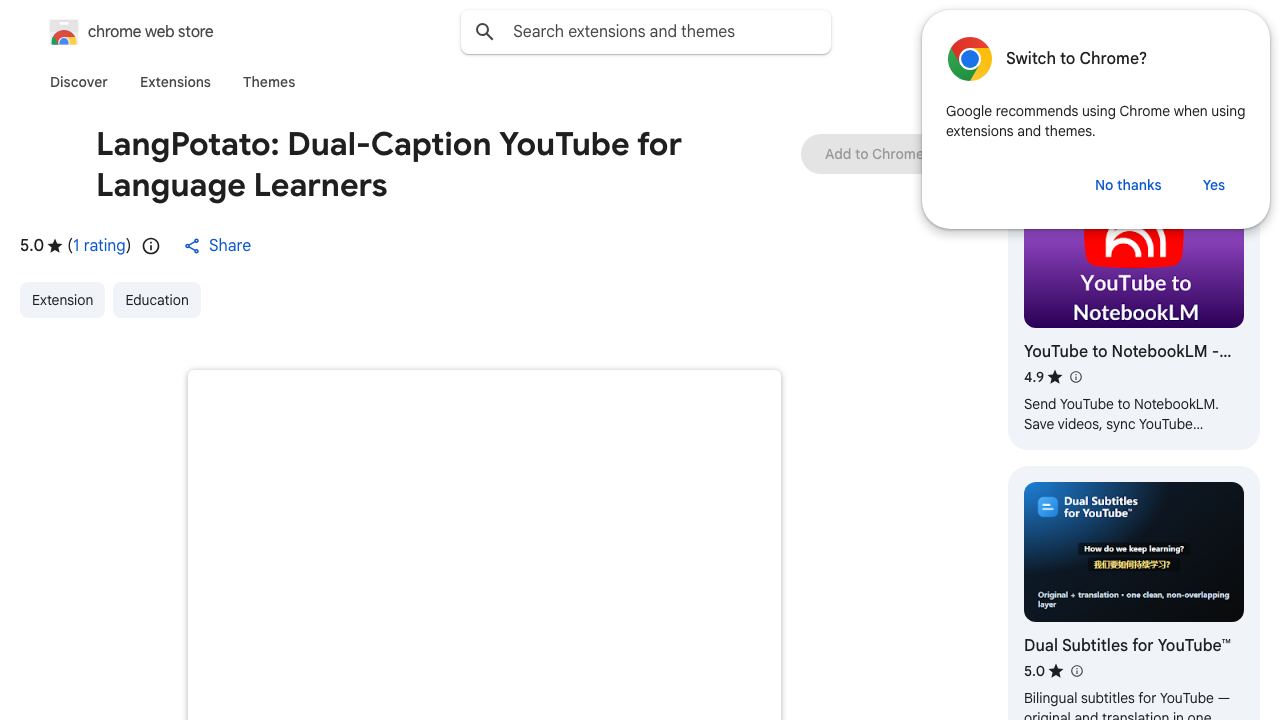The width and height of the screenshot is (1280, 720).
Task: Click 'Send YouTube to NotebookLM' description text
Action: (1121, 414)
